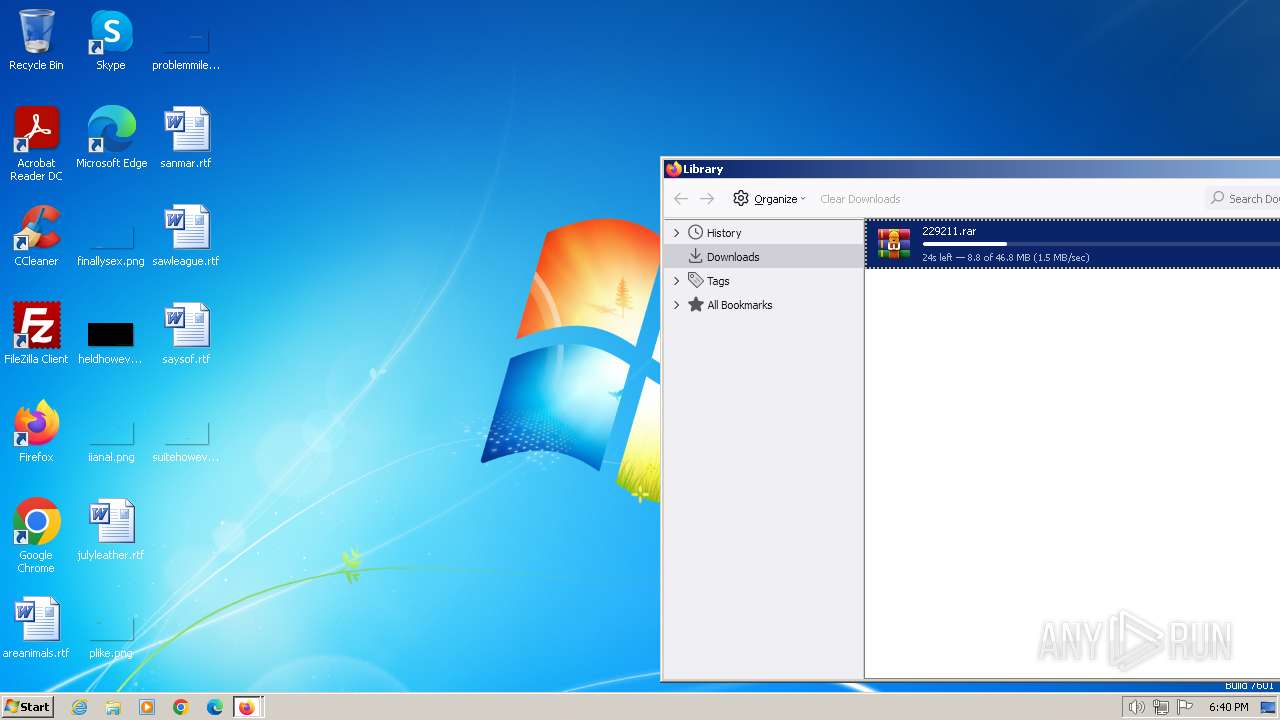Open Windows Explorer from taskbar

tap(113, 707)
